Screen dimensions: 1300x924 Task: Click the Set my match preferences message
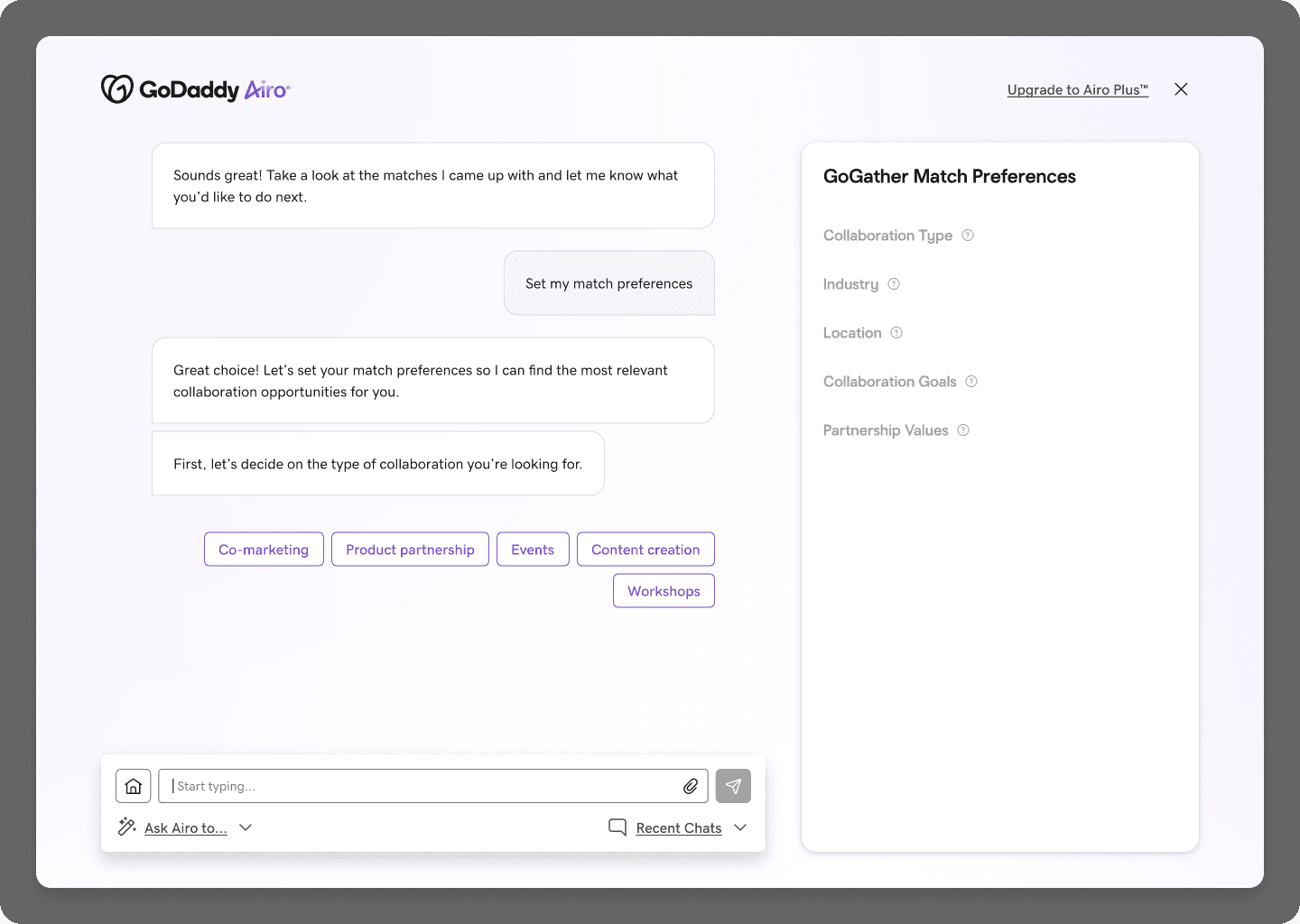pos(609,283)
